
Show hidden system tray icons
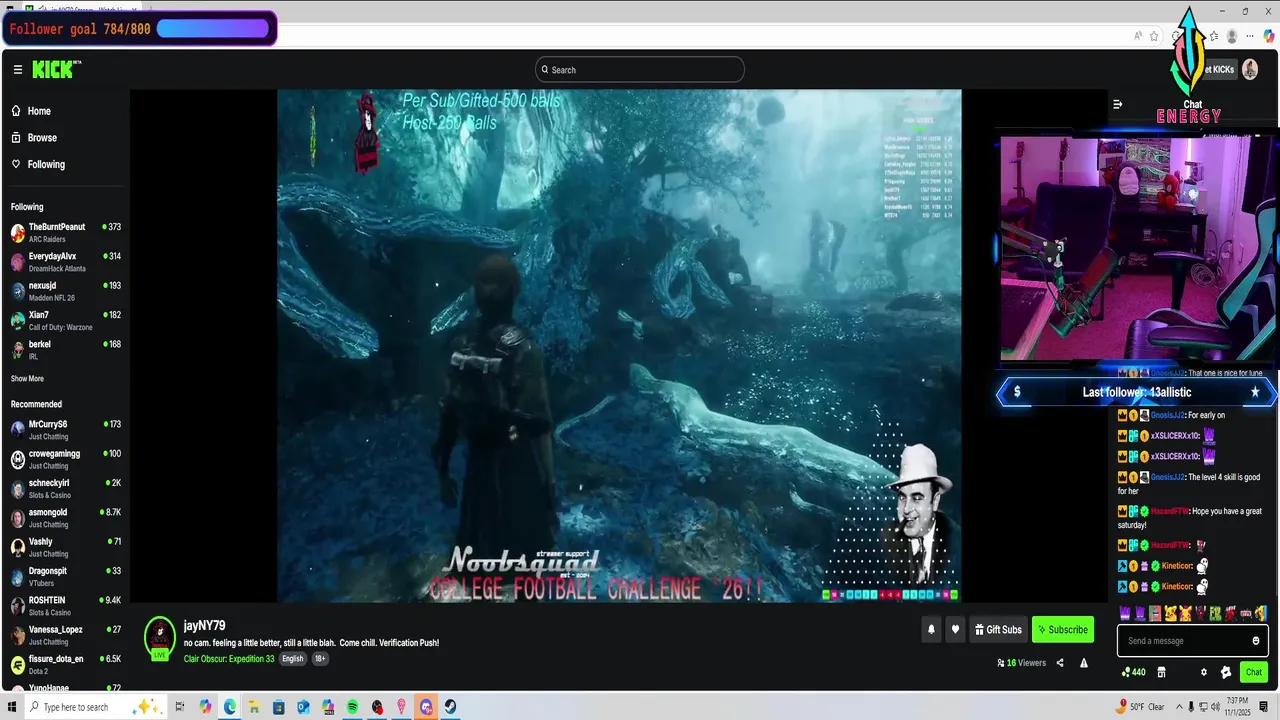point(1179,707)
